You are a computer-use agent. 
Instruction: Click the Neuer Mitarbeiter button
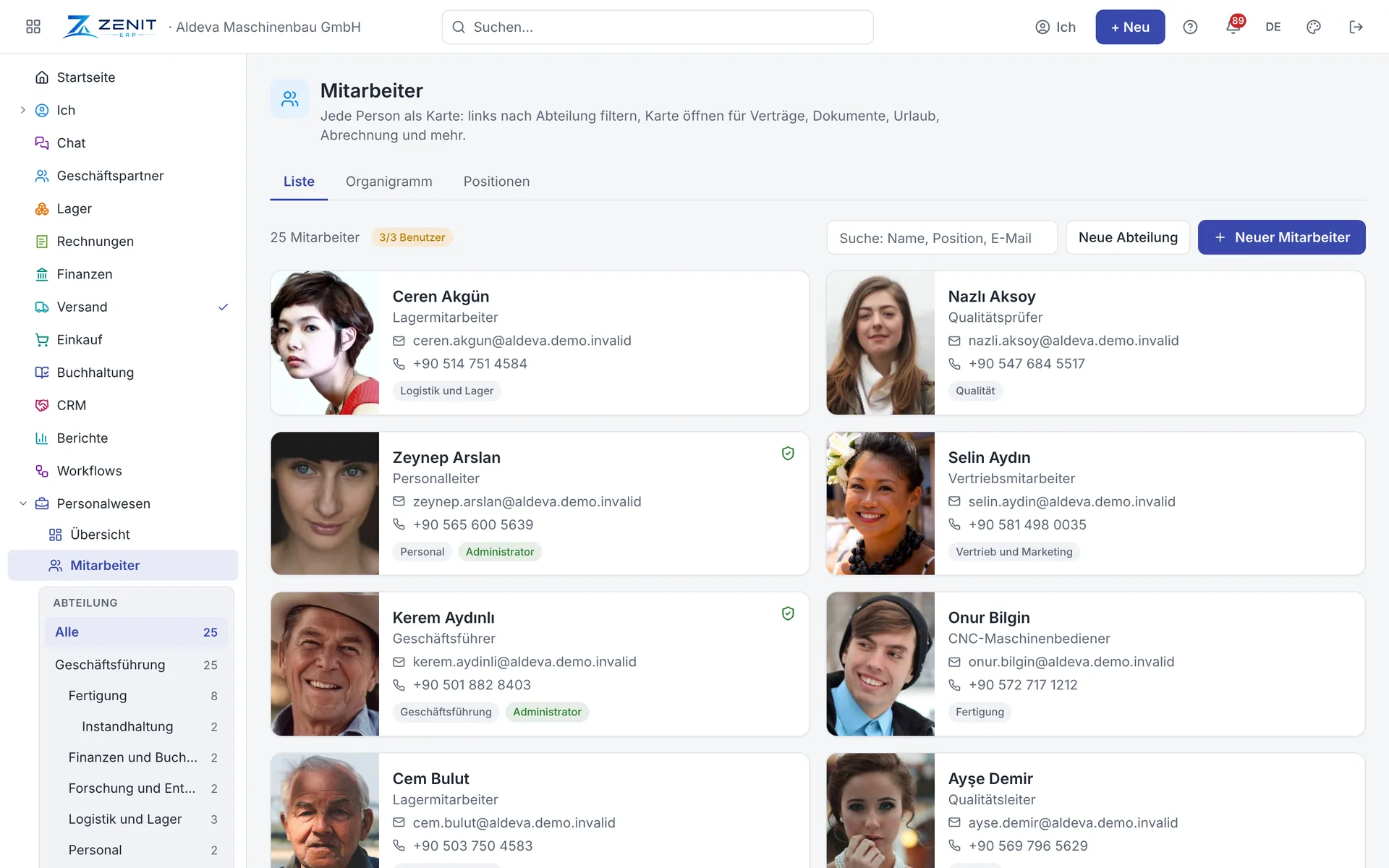pos(1281,237)
